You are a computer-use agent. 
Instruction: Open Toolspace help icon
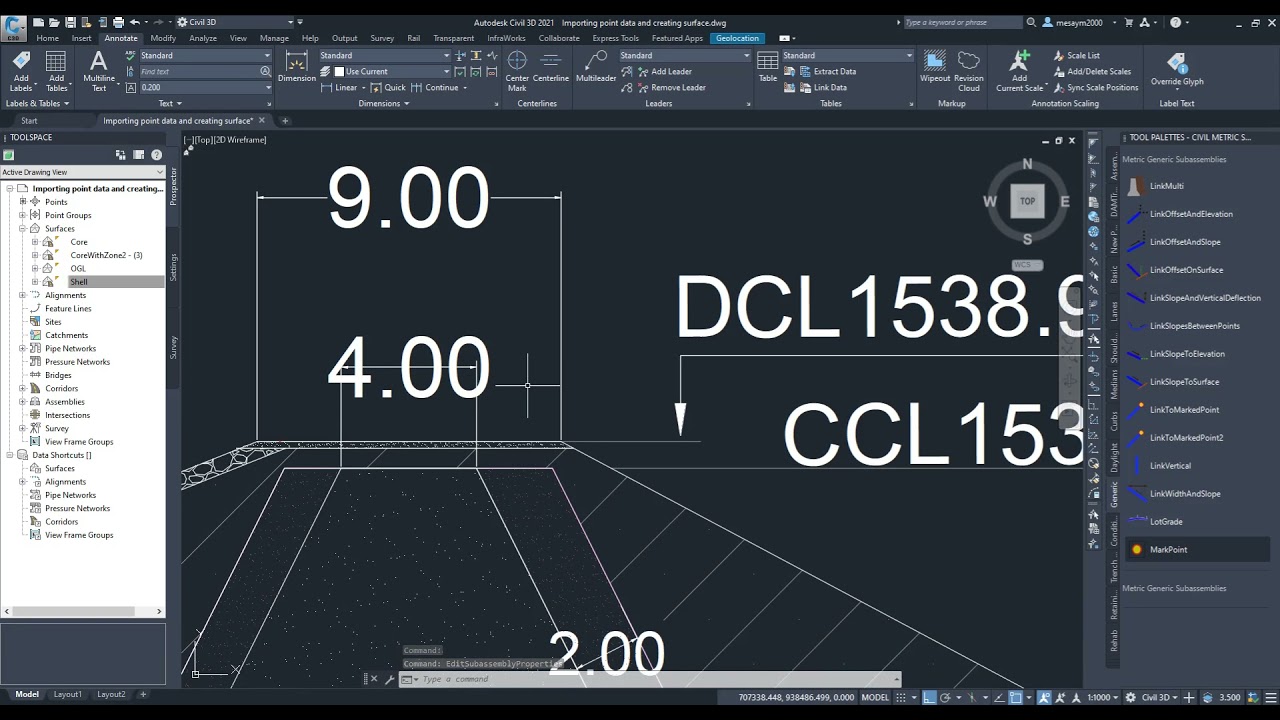click(x=156, y=155)
